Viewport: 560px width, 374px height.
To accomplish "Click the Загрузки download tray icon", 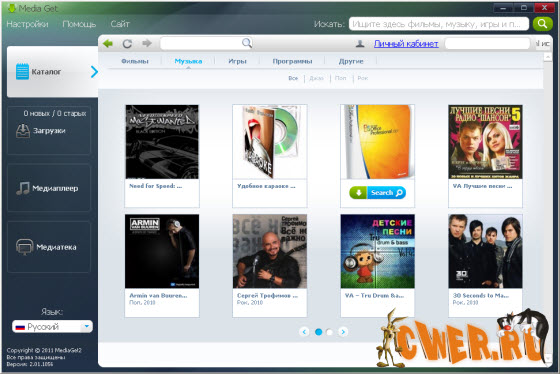I will click(23, 131).
